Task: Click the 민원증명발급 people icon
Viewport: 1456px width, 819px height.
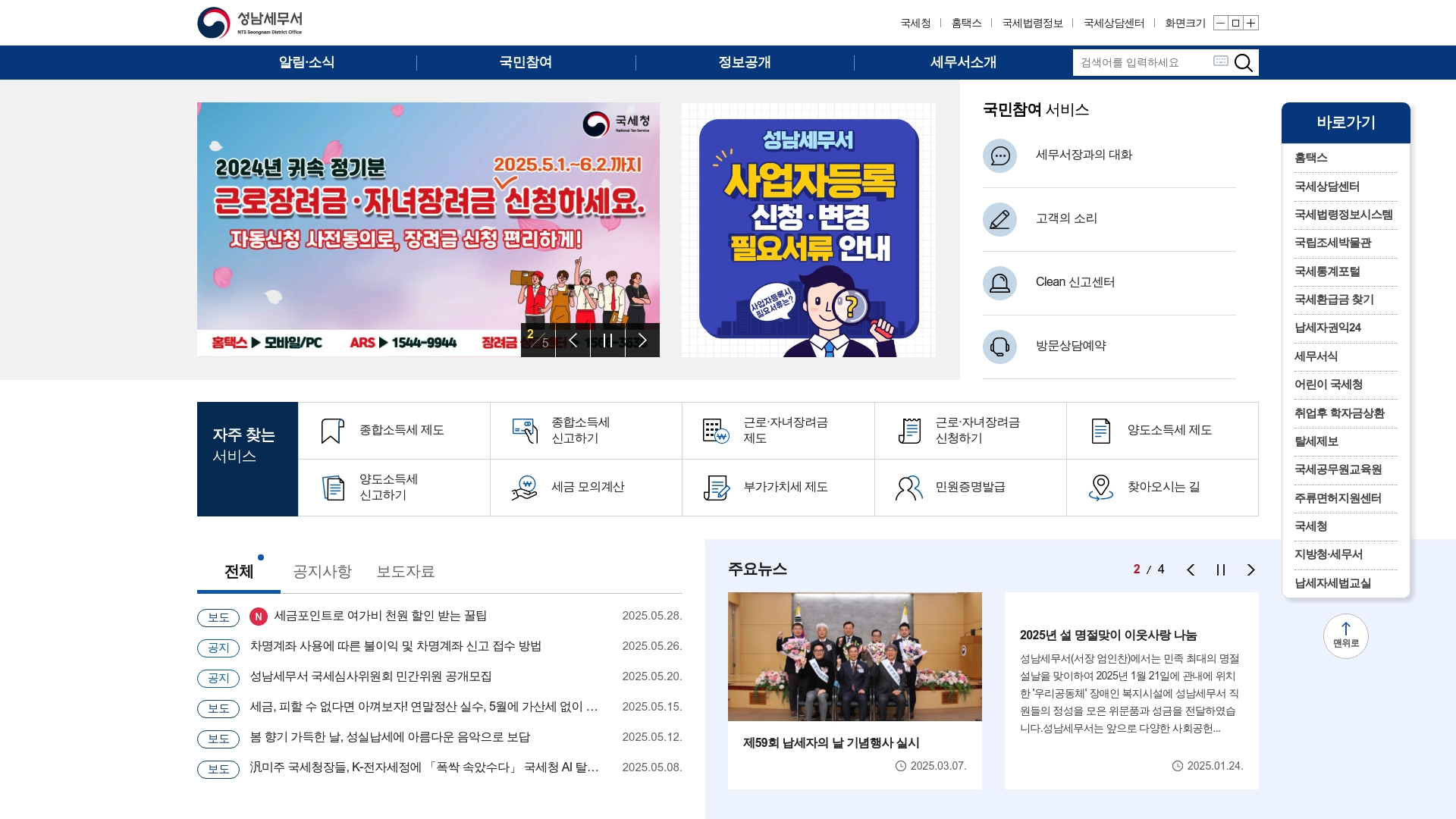Action: click(908, 488)
